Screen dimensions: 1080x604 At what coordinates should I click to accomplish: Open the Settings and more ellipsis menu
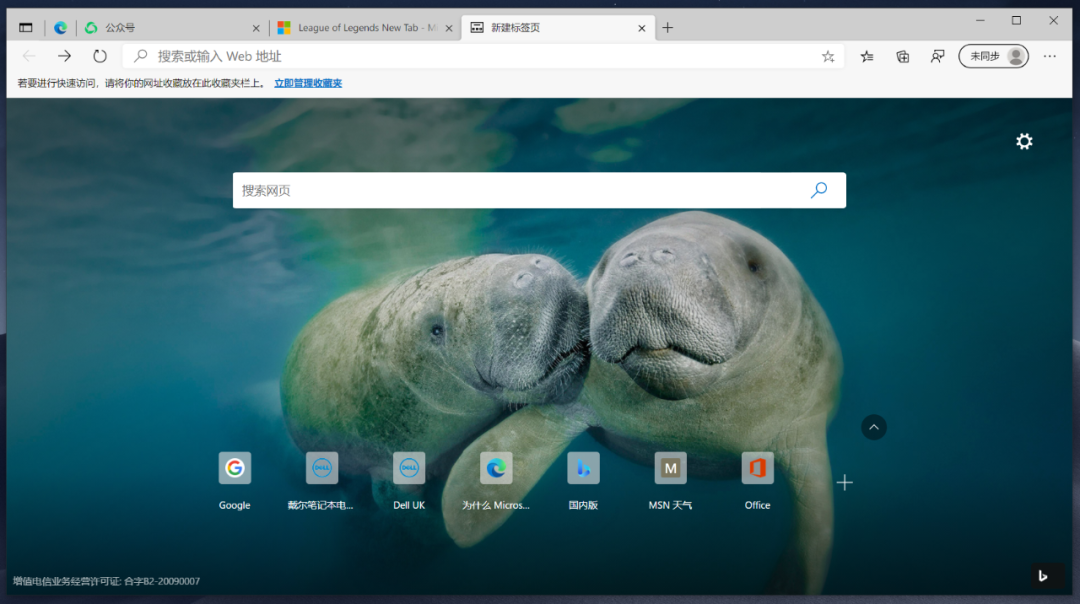click(1050, 56)
